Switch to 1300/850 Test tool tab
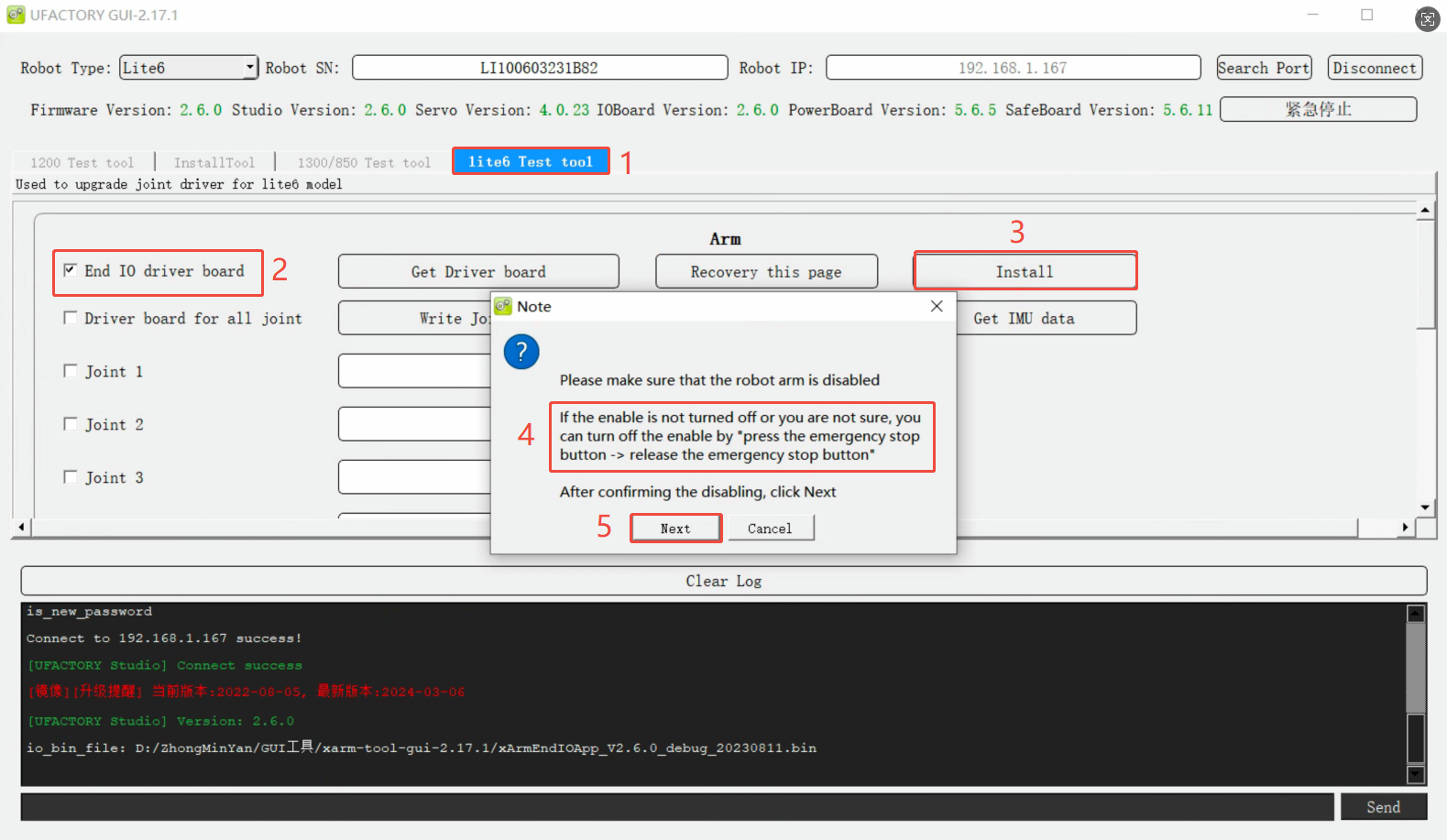The width and height of the screenshot is (1447, 840). tap(364, 162)
